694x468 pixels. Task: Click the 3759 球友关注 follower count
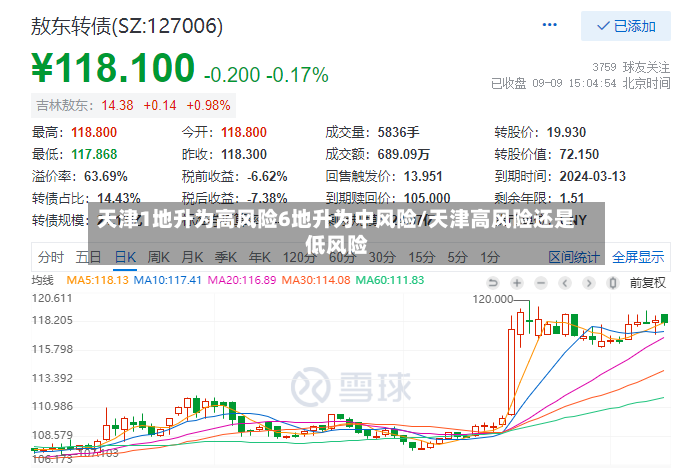631,67
